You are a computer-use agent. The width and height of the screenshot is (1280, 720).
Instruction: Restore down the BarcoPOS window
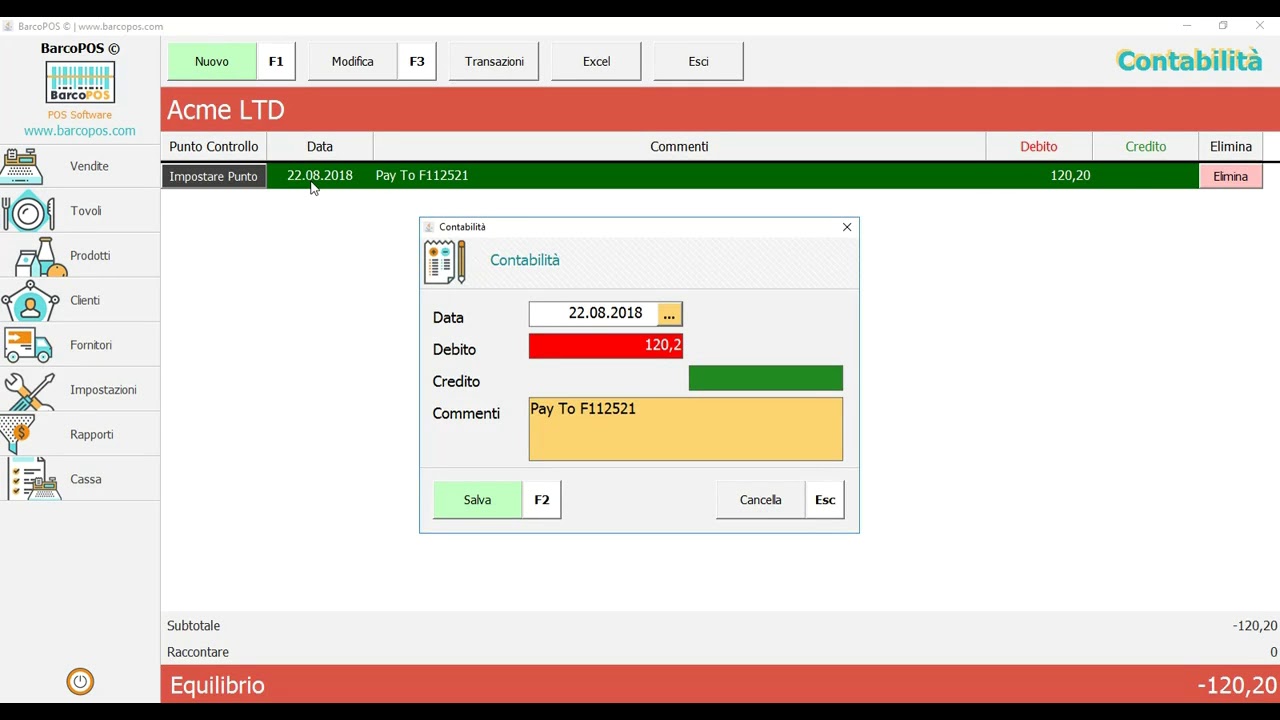coord(1223,25)
